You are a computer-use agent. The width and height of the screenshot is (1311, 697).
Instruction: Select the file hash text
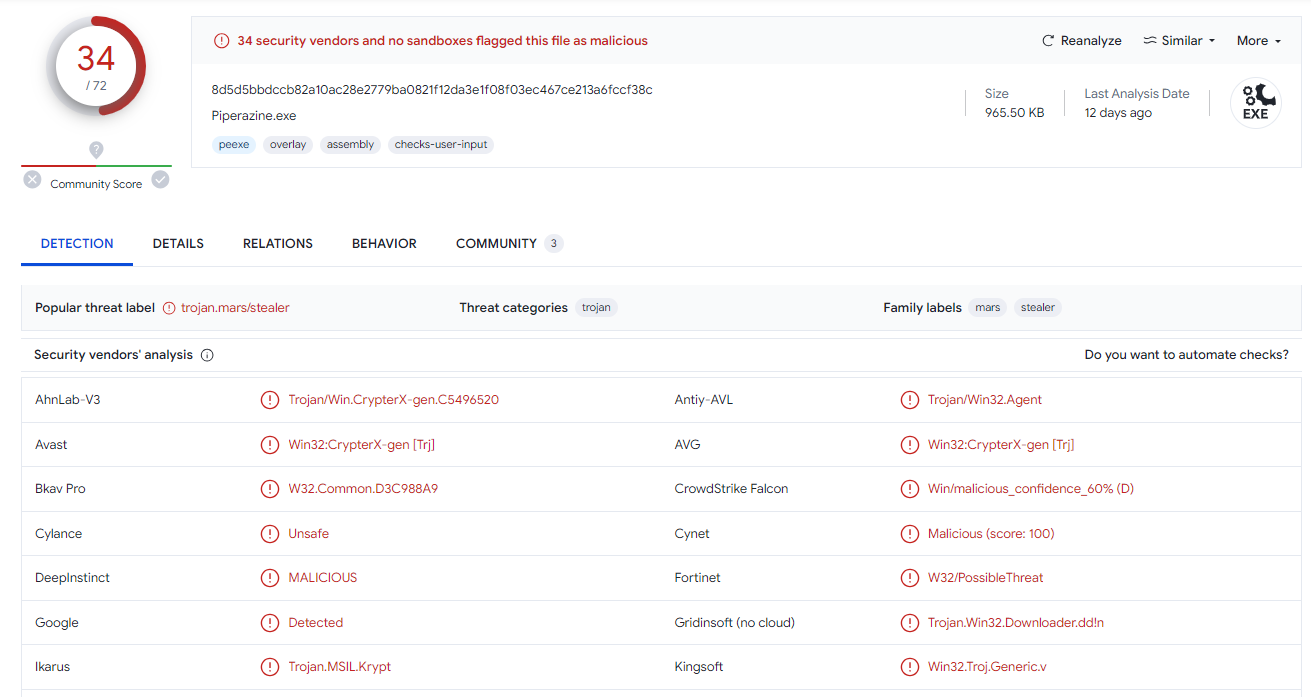point(432,90)
